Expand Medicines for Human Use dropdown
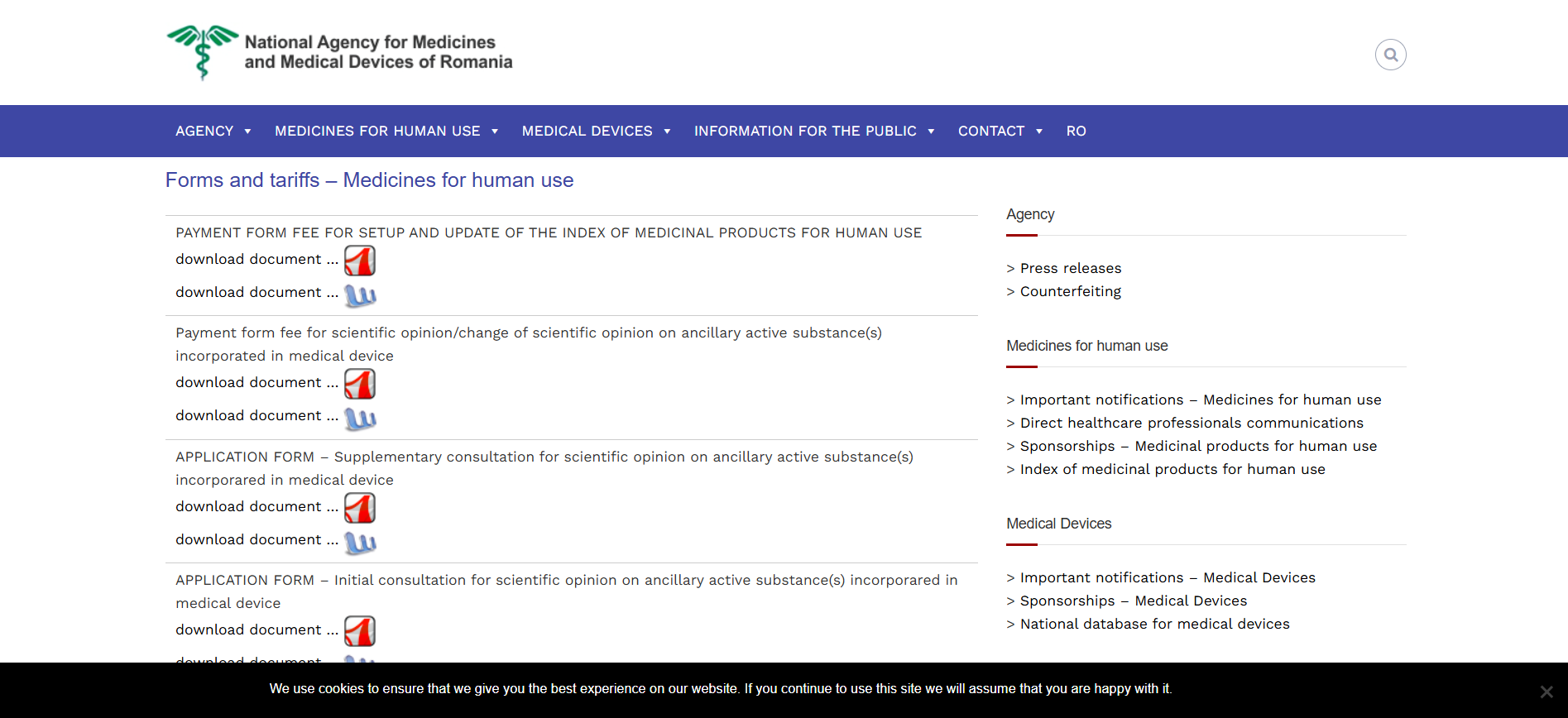The image size is (1568, 718). click(x=386, y=131)
